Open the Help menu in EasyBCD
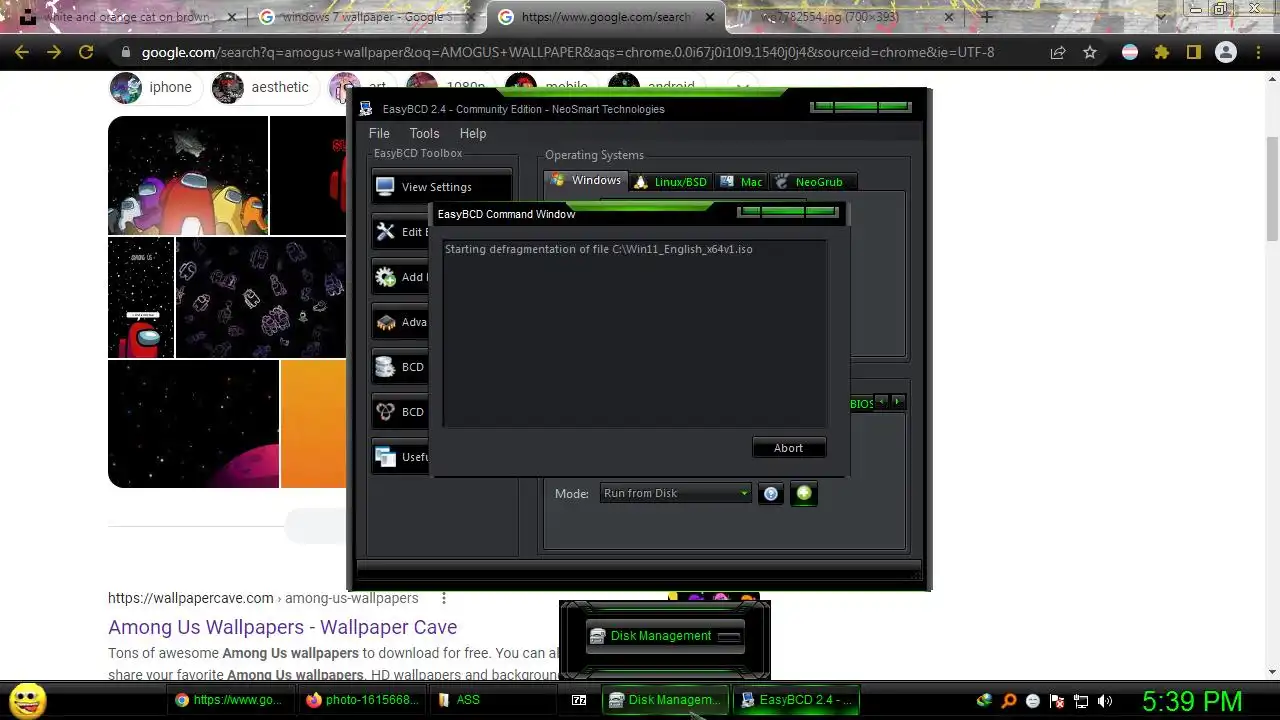 click(473, 133)
